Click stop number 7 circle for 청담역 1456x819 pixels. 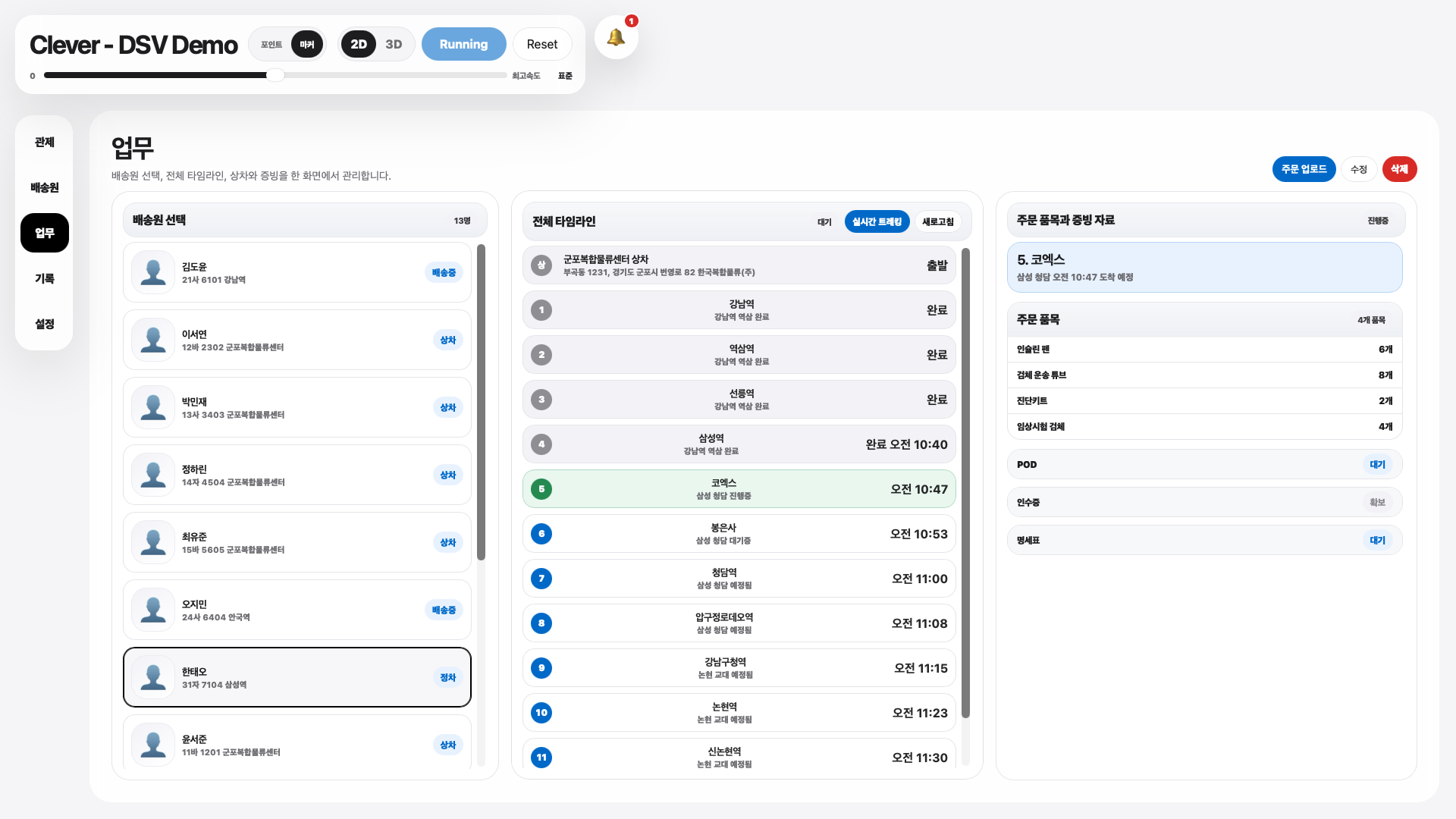[541, 579]
